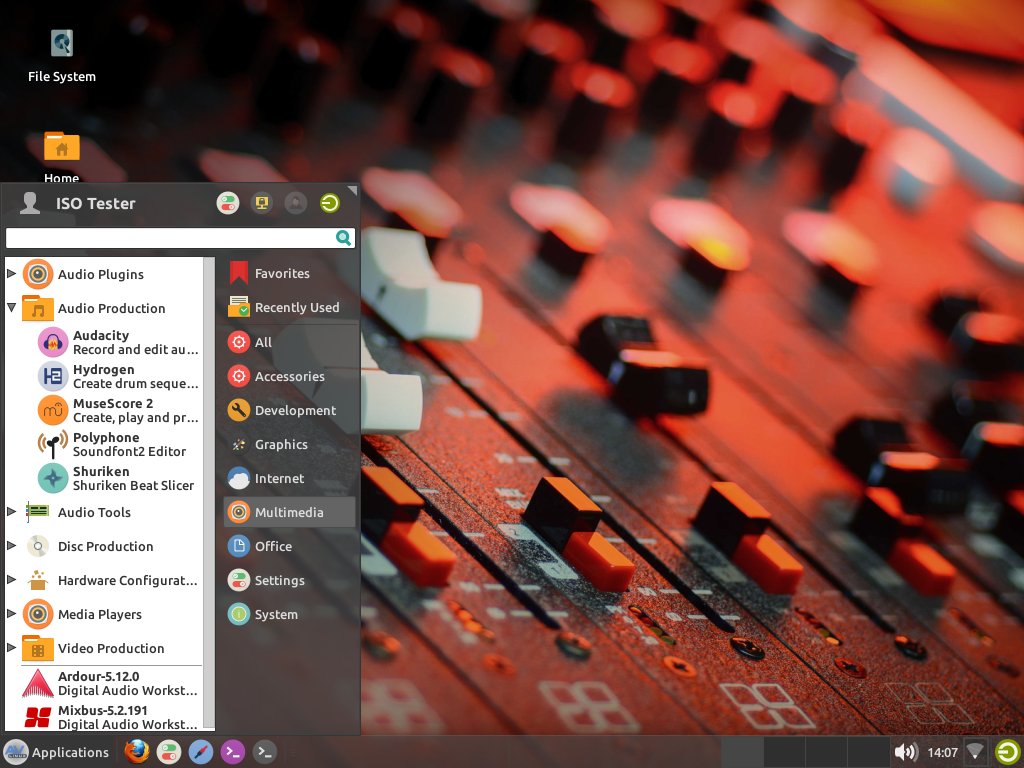Open Polyphone Soundfont2 Editor icon
Viewport: 1024px width, 768px height.
53,444
